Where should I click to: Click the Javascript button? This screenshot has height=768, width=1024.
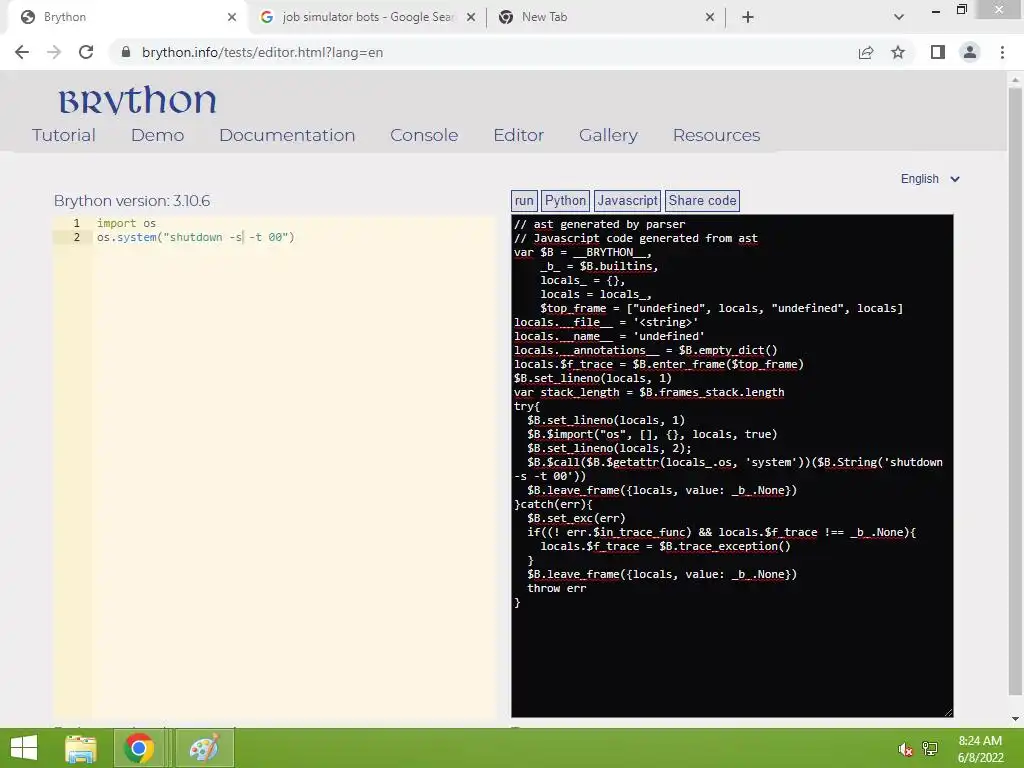click(627, 200)
